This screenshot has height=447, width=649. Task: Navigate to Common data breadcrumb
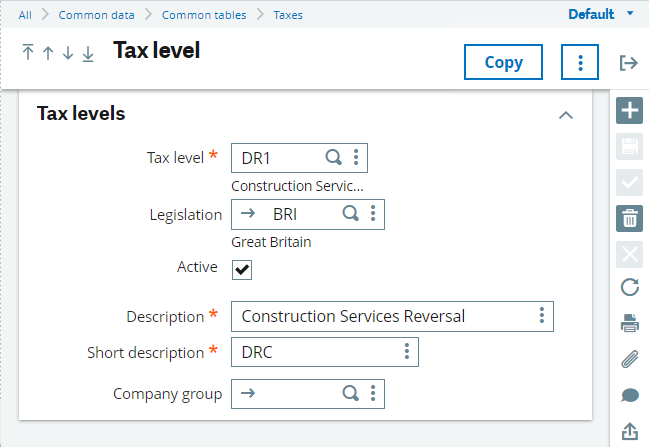click(x=96, y=15)
